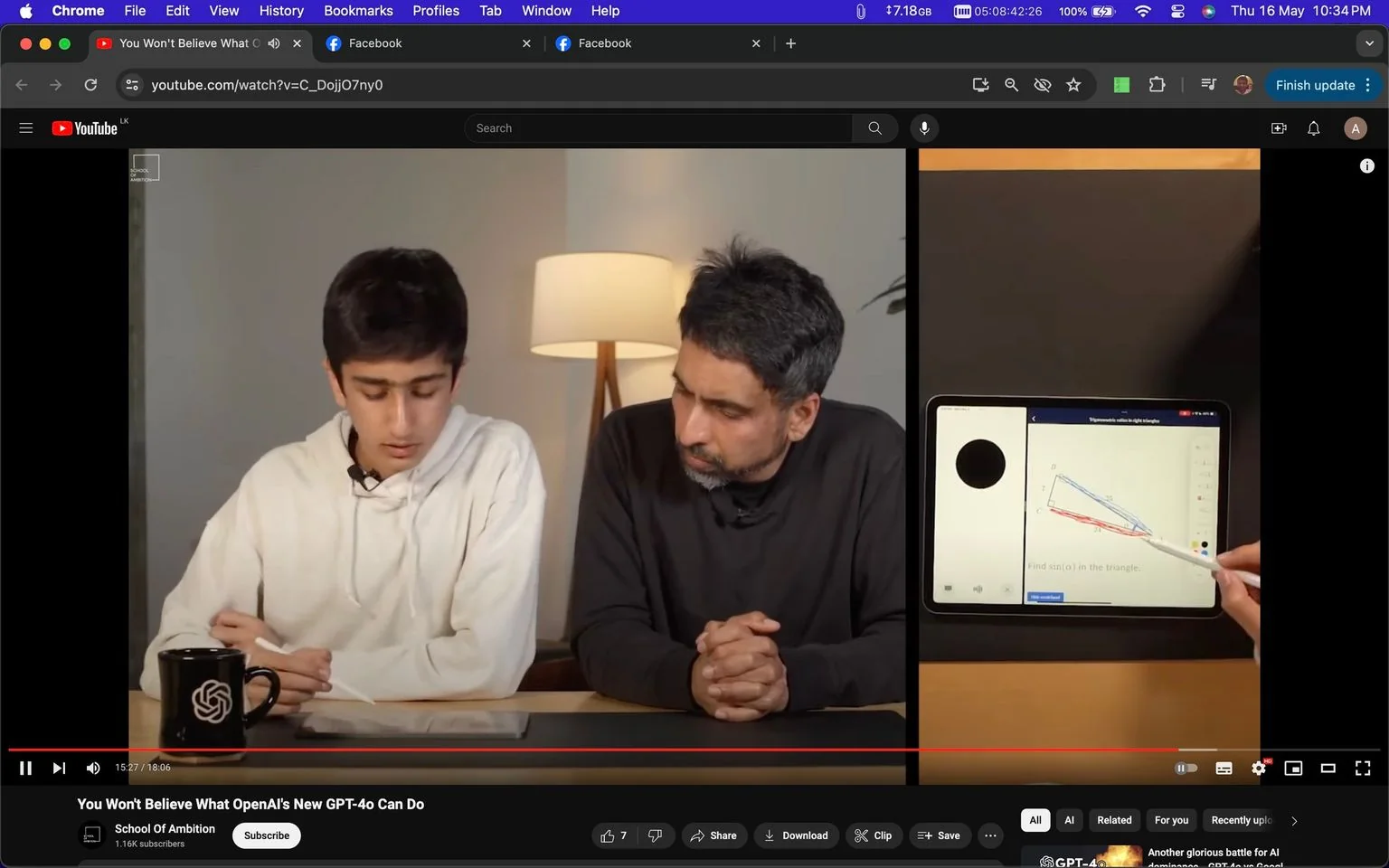Download this video
This screenshot has height=868, width=1389.
796,835
